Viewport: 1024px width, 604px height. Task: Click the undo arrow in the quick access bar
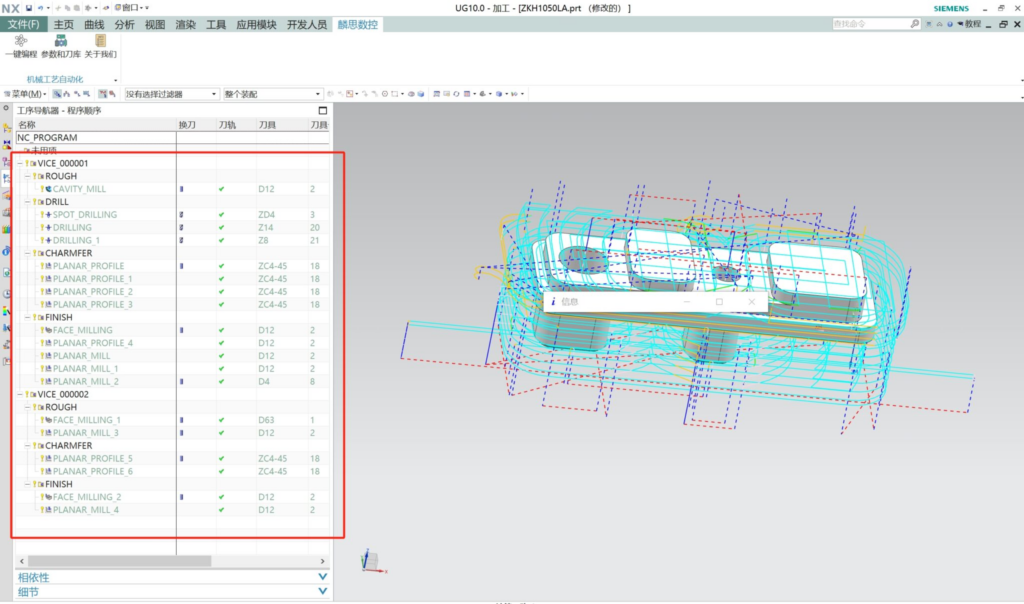40,8
